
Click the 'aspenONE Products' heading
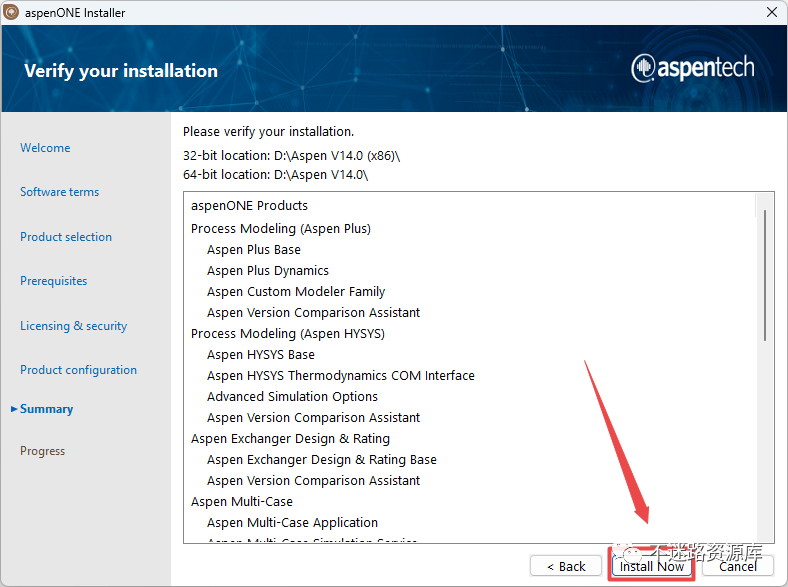point(249,206)
